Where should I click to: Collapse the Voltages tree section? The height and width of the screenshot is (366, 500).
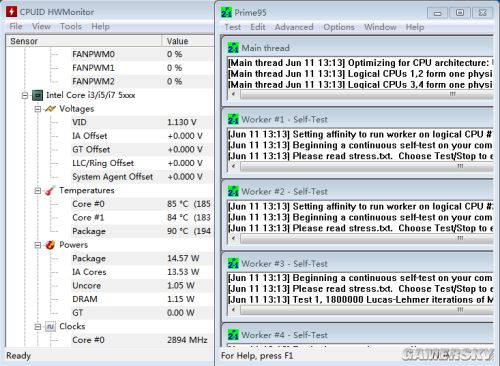pos(38,109)
